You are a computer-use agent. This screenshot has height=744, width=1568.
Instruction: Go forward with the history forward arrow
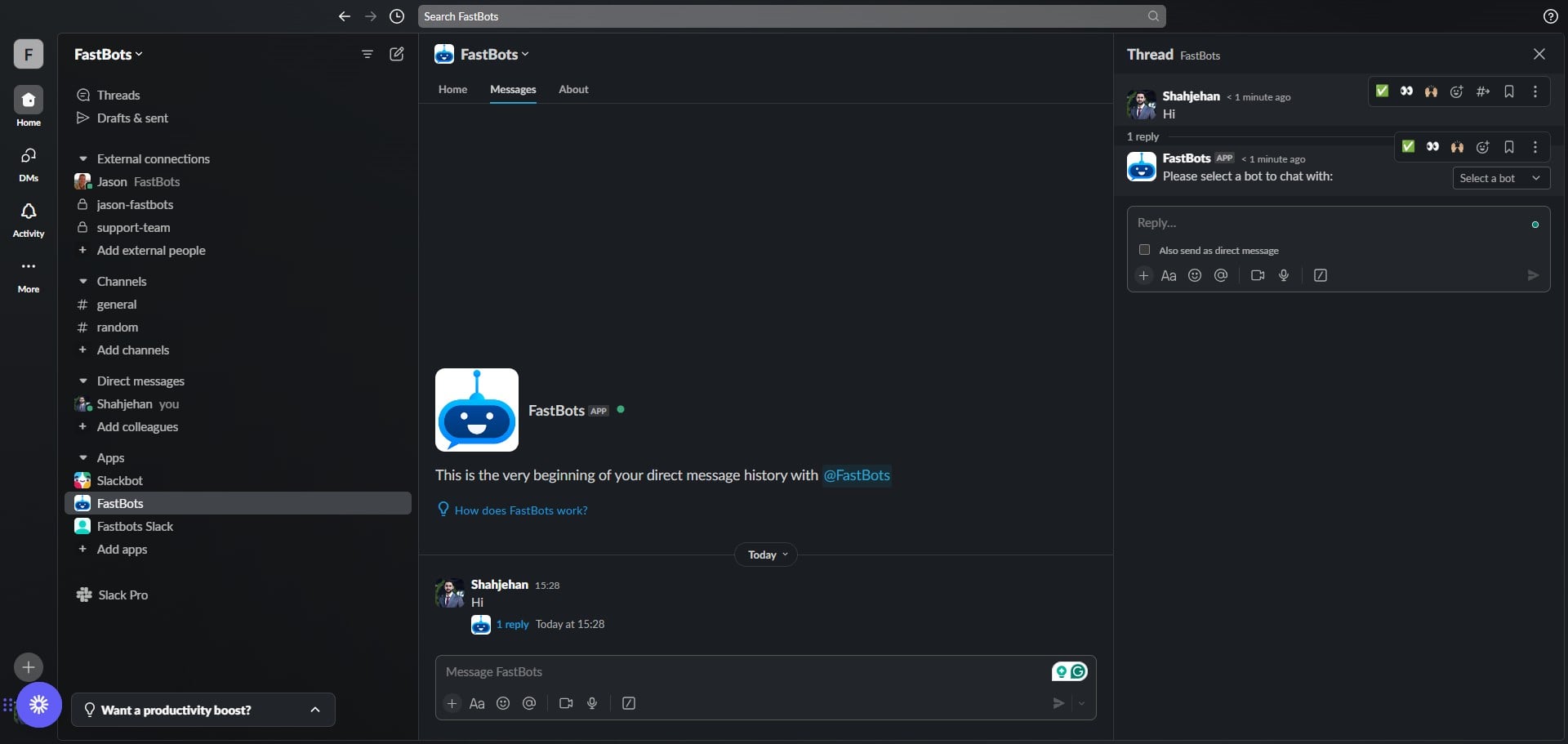pyautogui.click(x=371, y=16)
